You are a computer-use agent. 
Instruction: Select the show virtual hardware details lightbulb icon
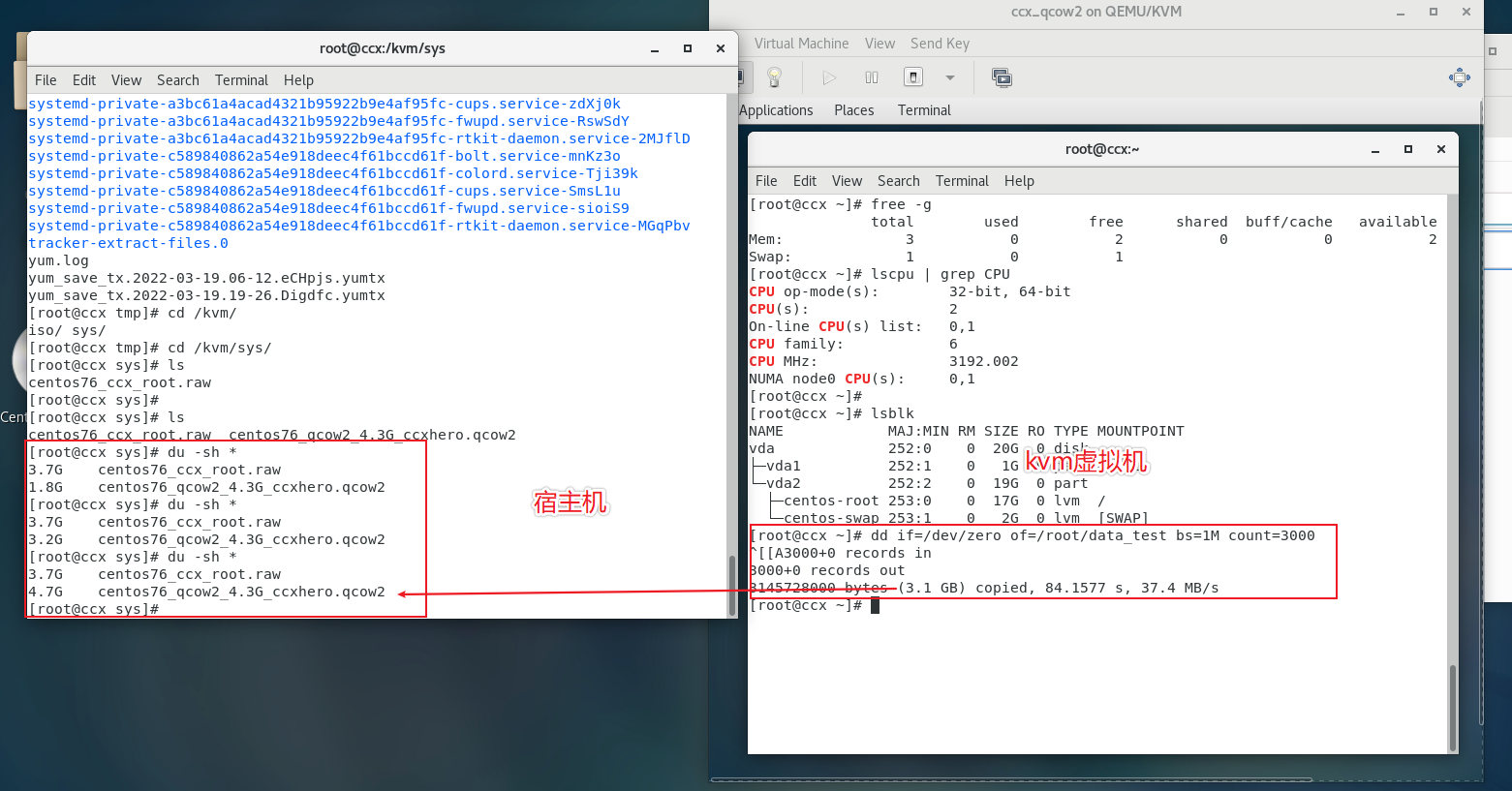click(x=774, y=76)
